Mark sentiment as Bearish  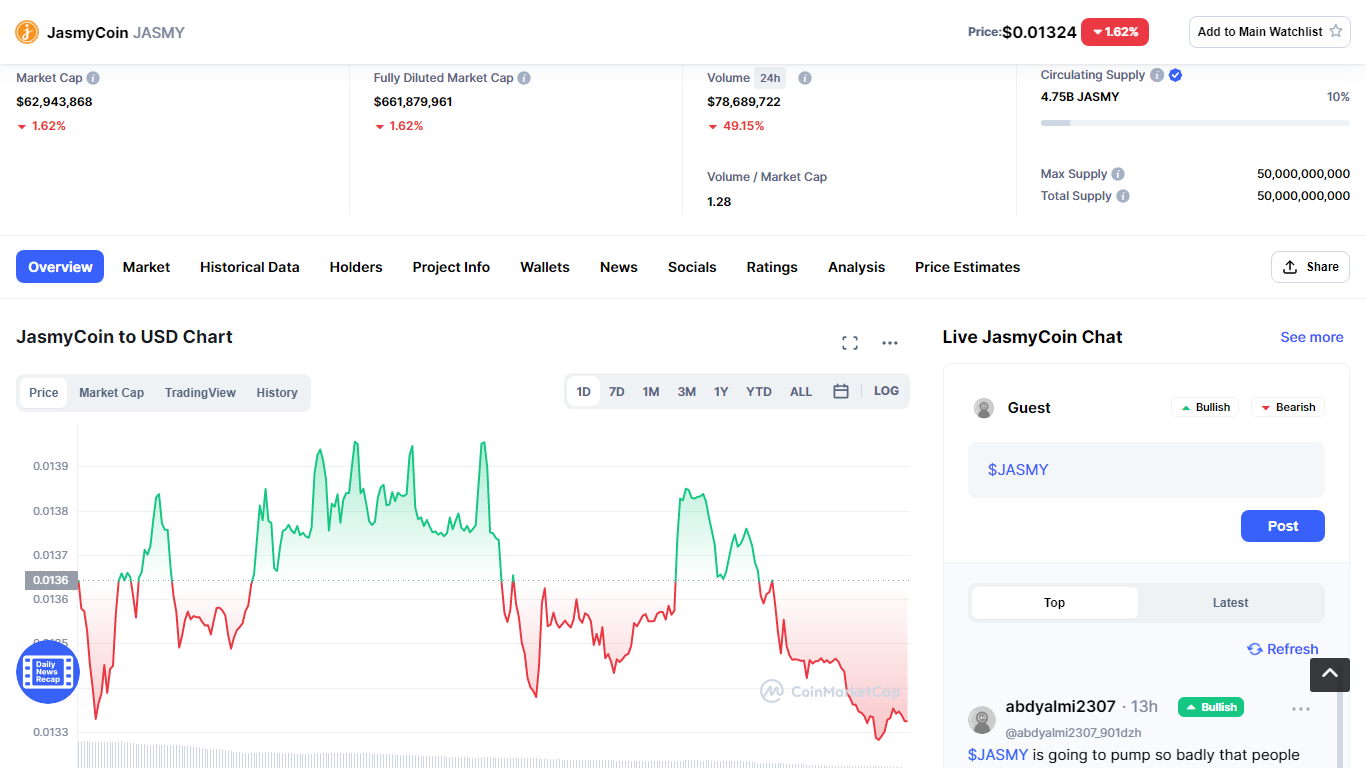point(1288,407)
